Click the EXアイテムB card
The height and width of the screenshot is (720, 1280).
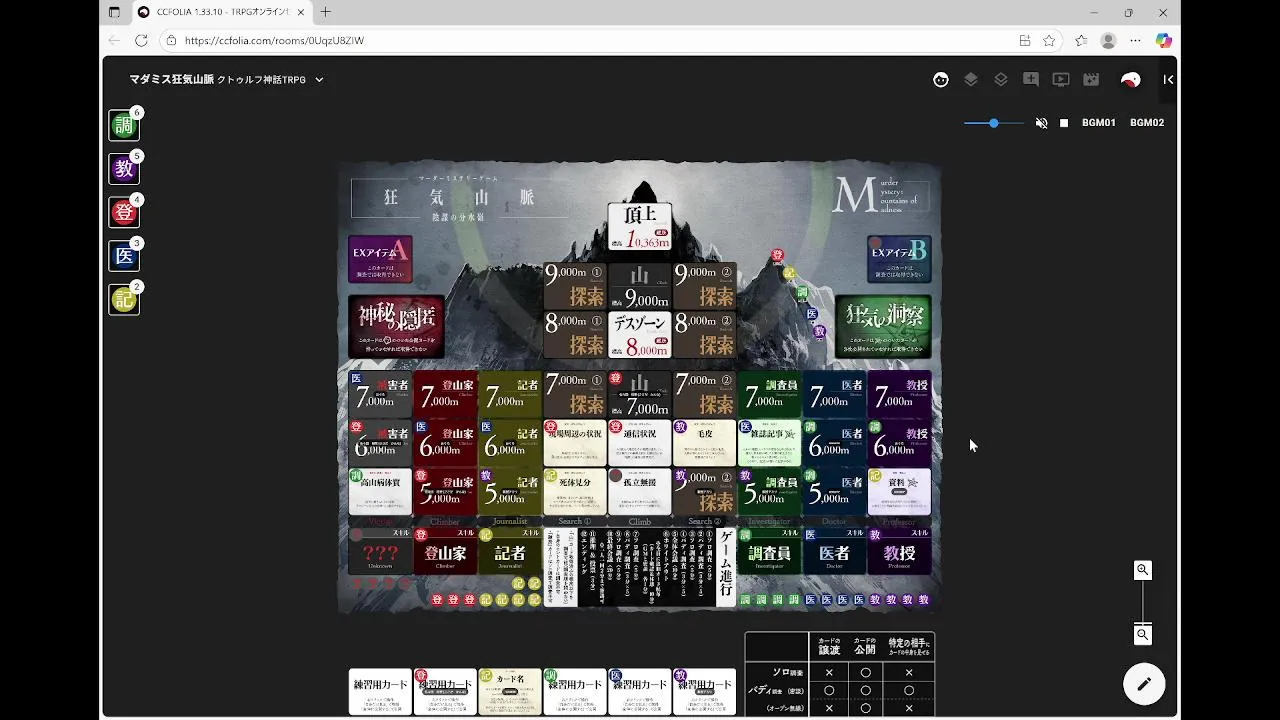899,259
